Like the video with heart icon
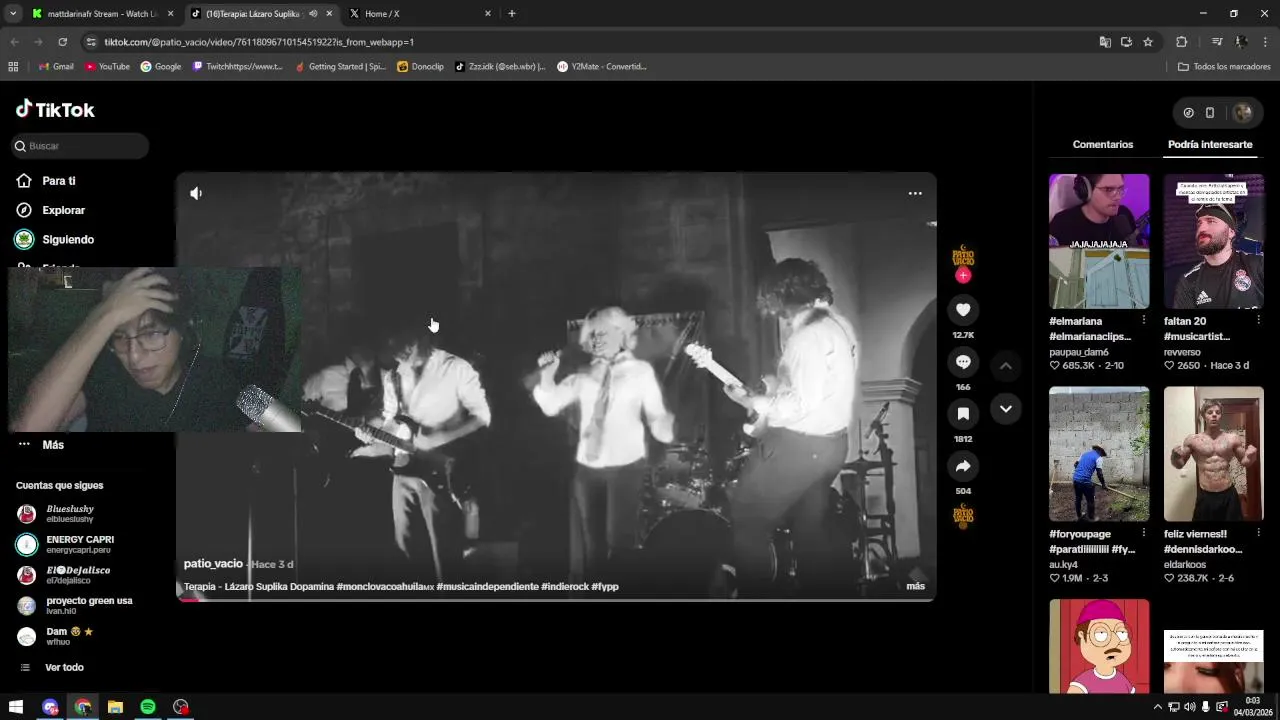The image size is (1280, 720). 963,310
